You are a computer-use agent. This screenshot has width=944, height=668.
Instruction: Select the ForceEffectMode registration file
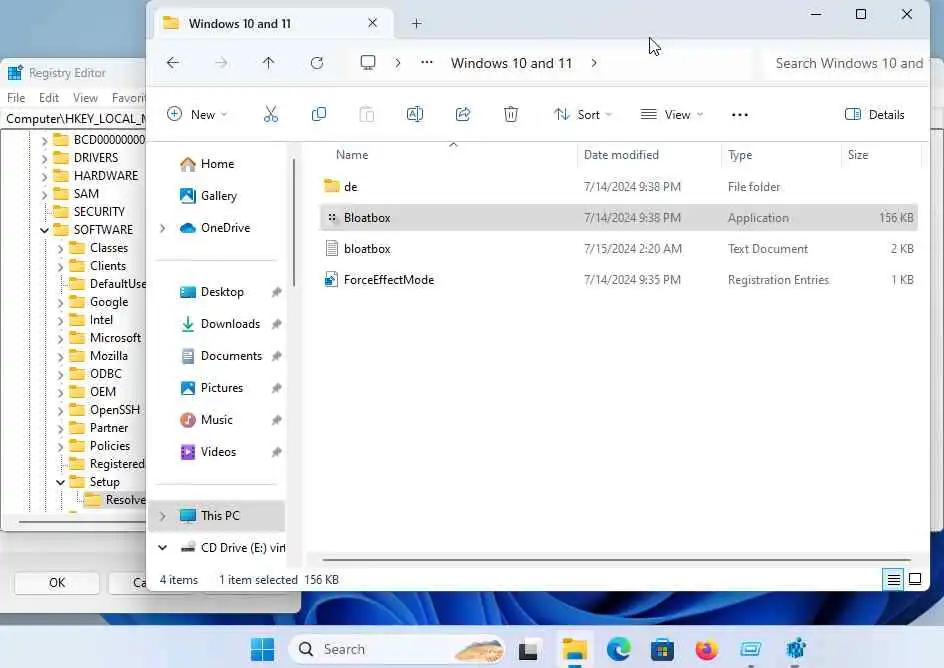point(618,280)
